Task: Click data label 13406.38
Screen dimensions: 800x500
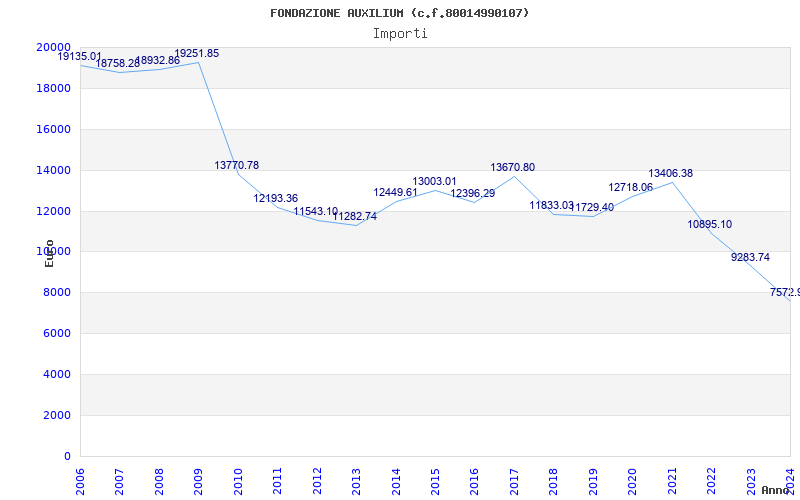Action: tap(671, 173)
